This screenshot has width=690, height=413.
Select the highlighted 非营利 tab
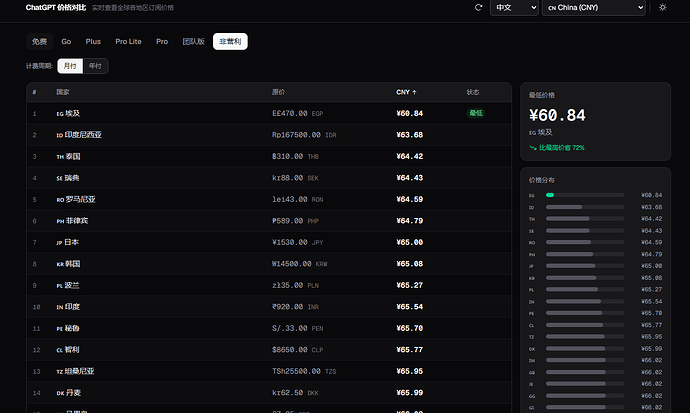(230, 41)
